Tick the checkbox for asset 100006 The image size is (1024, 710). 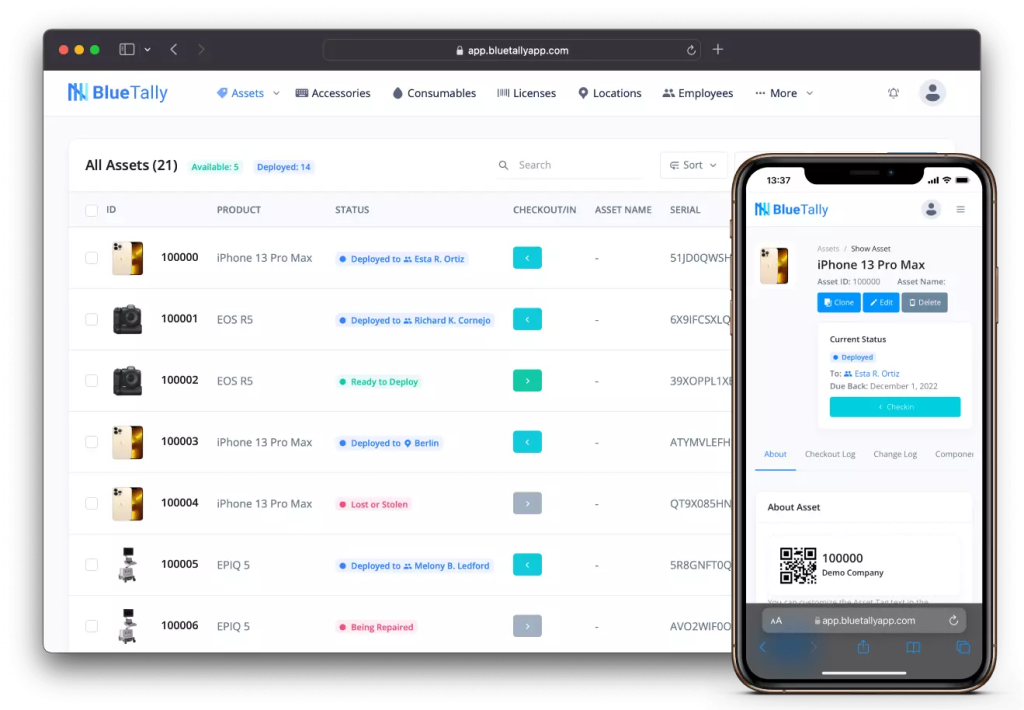91,626
